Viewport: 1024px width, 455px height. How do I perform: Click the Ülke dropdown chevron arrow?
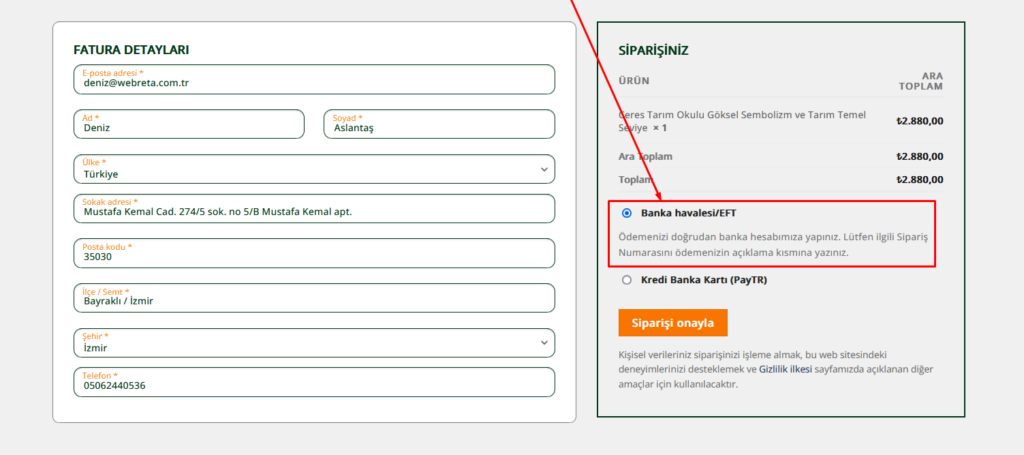[544, 169]
